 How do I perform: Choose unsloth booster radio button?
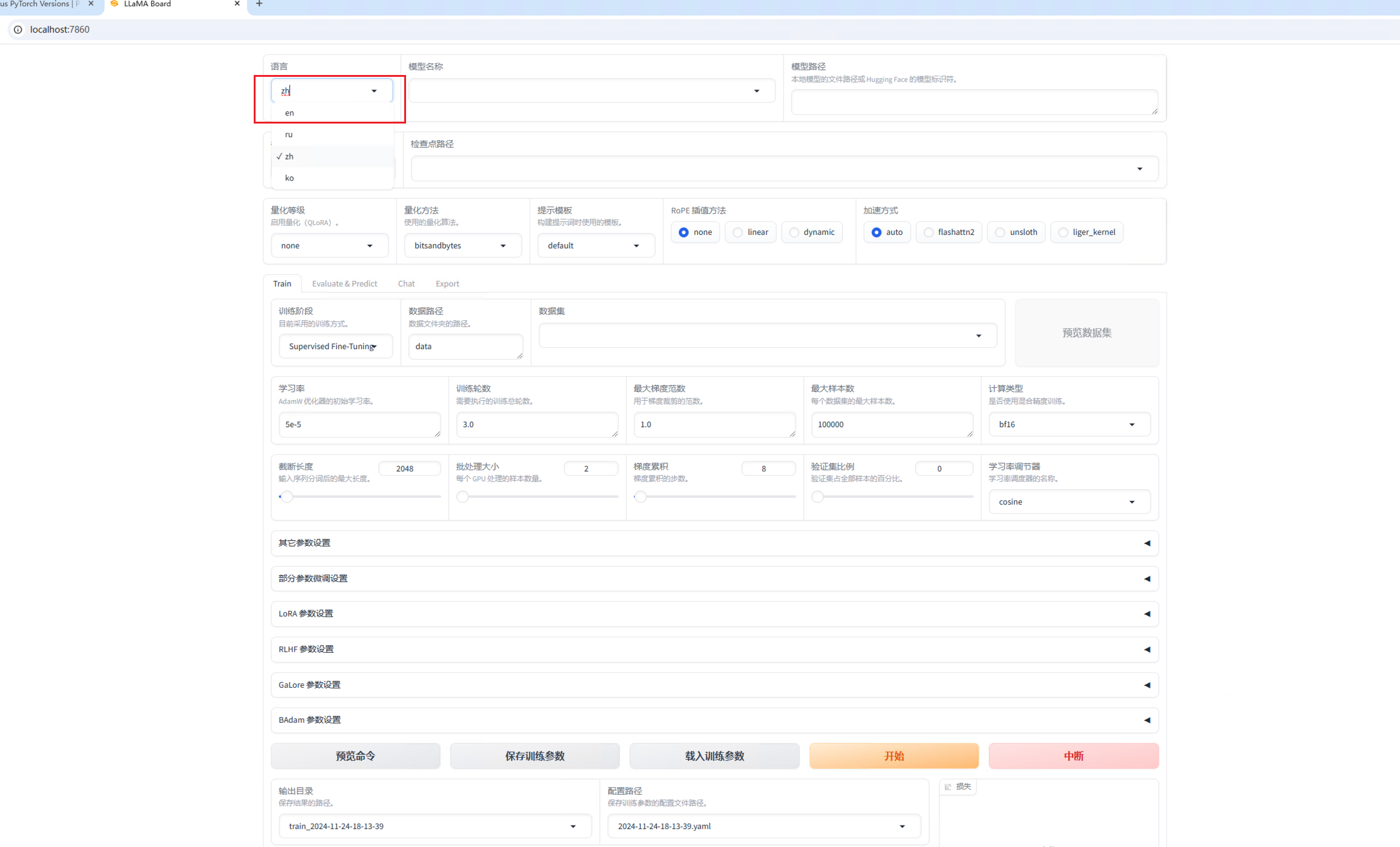point(1000,232)
